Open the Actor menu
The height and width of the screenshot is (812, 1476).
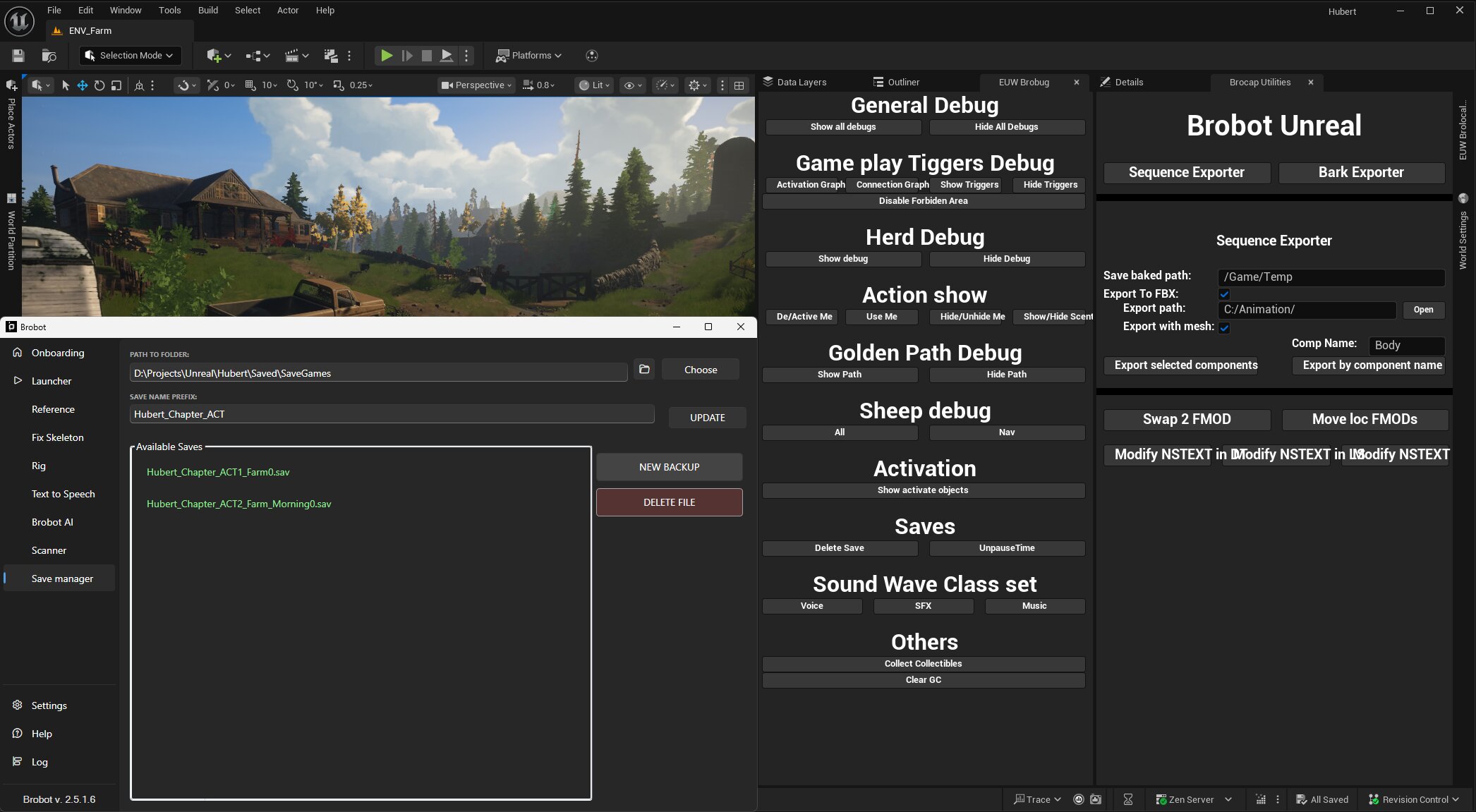tap(288, 10)
